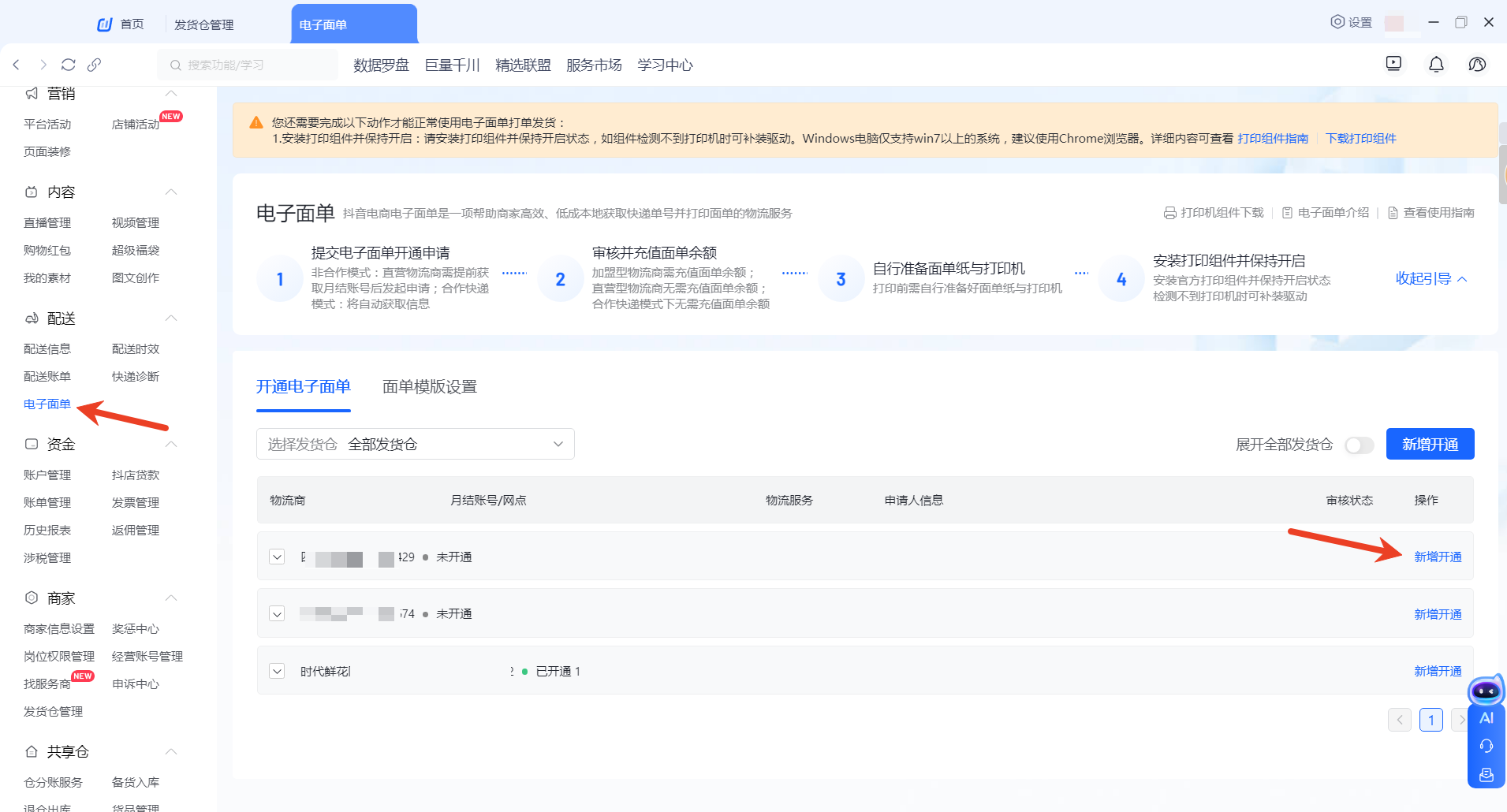Click the copy link icon

(94, 65)
